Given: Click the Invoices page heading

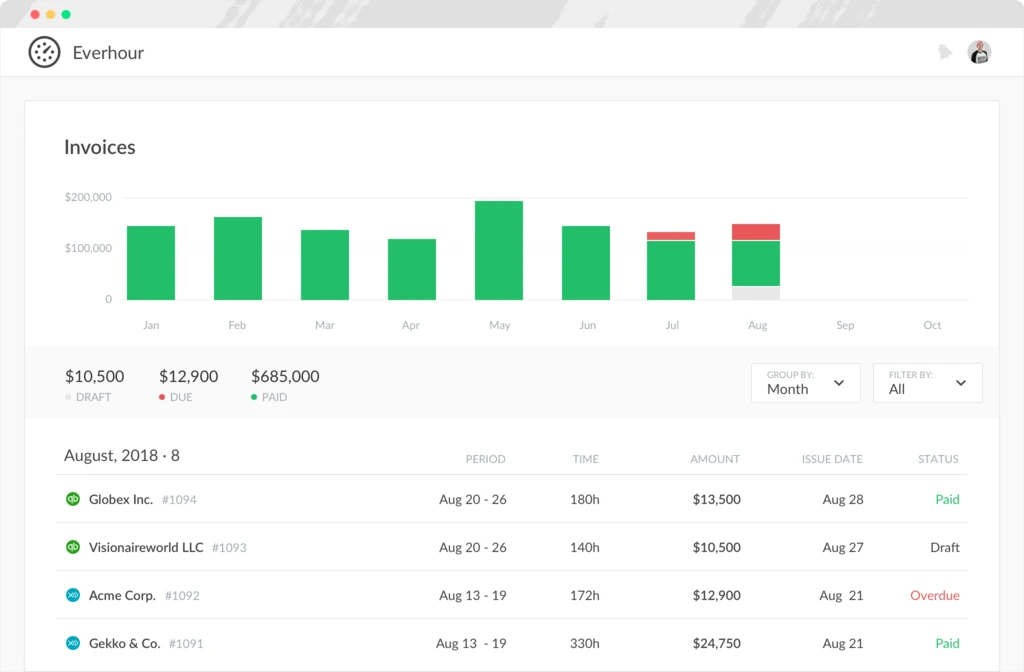Looking at the screenshot, I should coord(99,147).
